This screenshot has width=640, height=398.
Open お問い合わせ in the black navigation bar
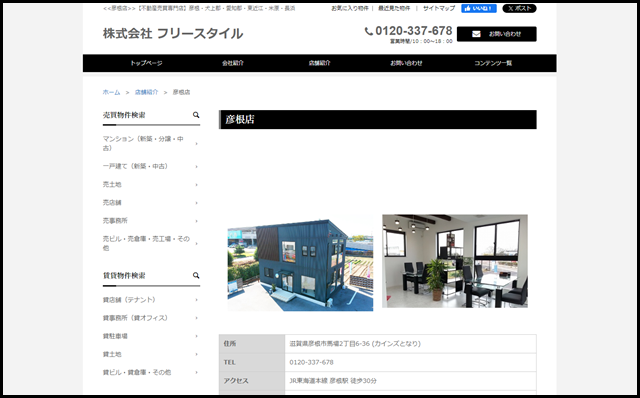point(406,63)
